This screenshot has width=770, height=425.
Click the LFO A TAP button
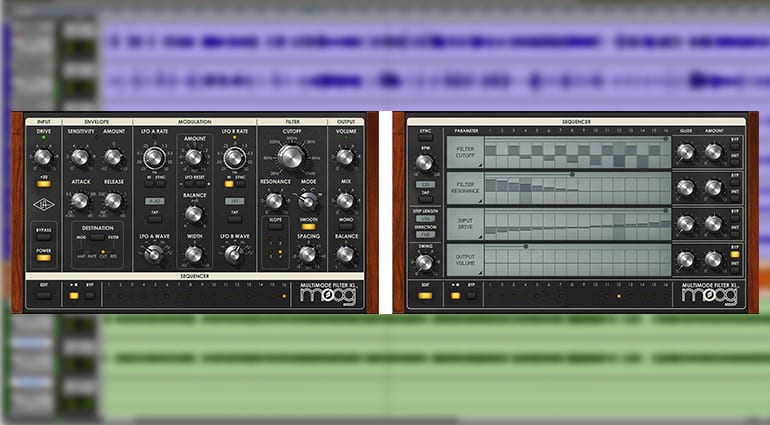click(154, 219)
